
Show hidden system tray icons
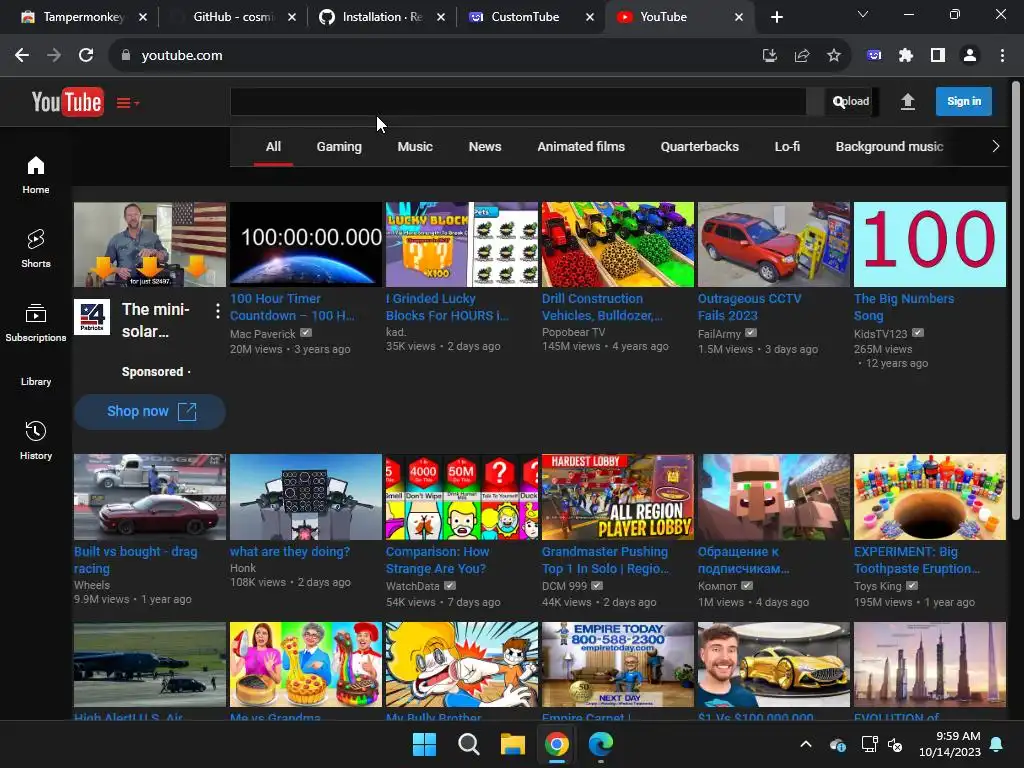click(806, 744)
